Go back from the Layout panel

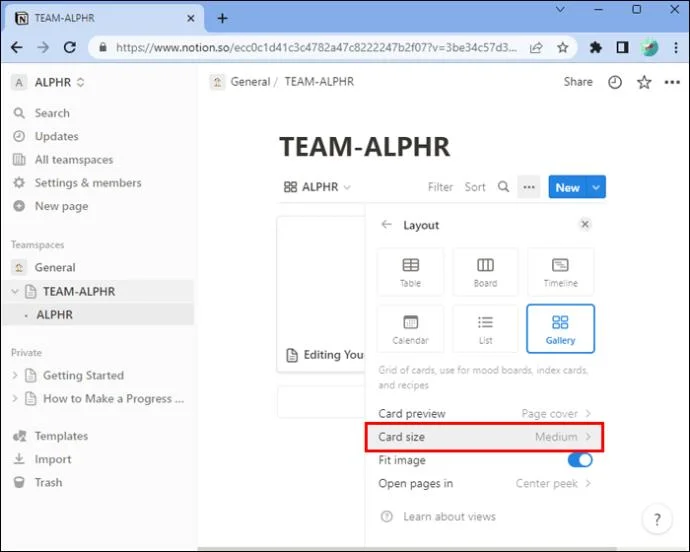[x=386, y=225]
